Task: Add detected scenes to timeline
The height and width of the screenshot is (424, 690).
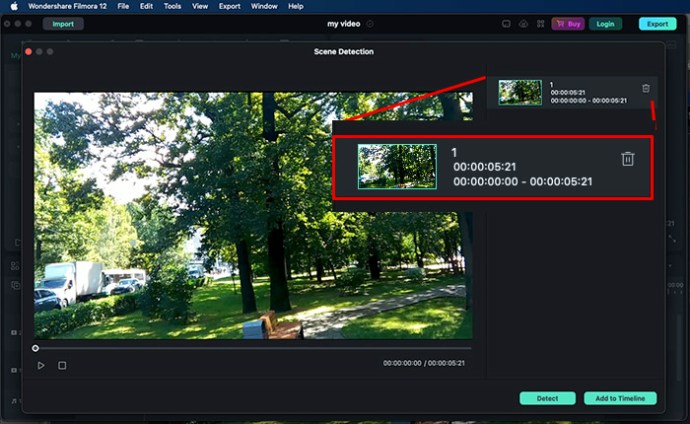Action: 620,398
